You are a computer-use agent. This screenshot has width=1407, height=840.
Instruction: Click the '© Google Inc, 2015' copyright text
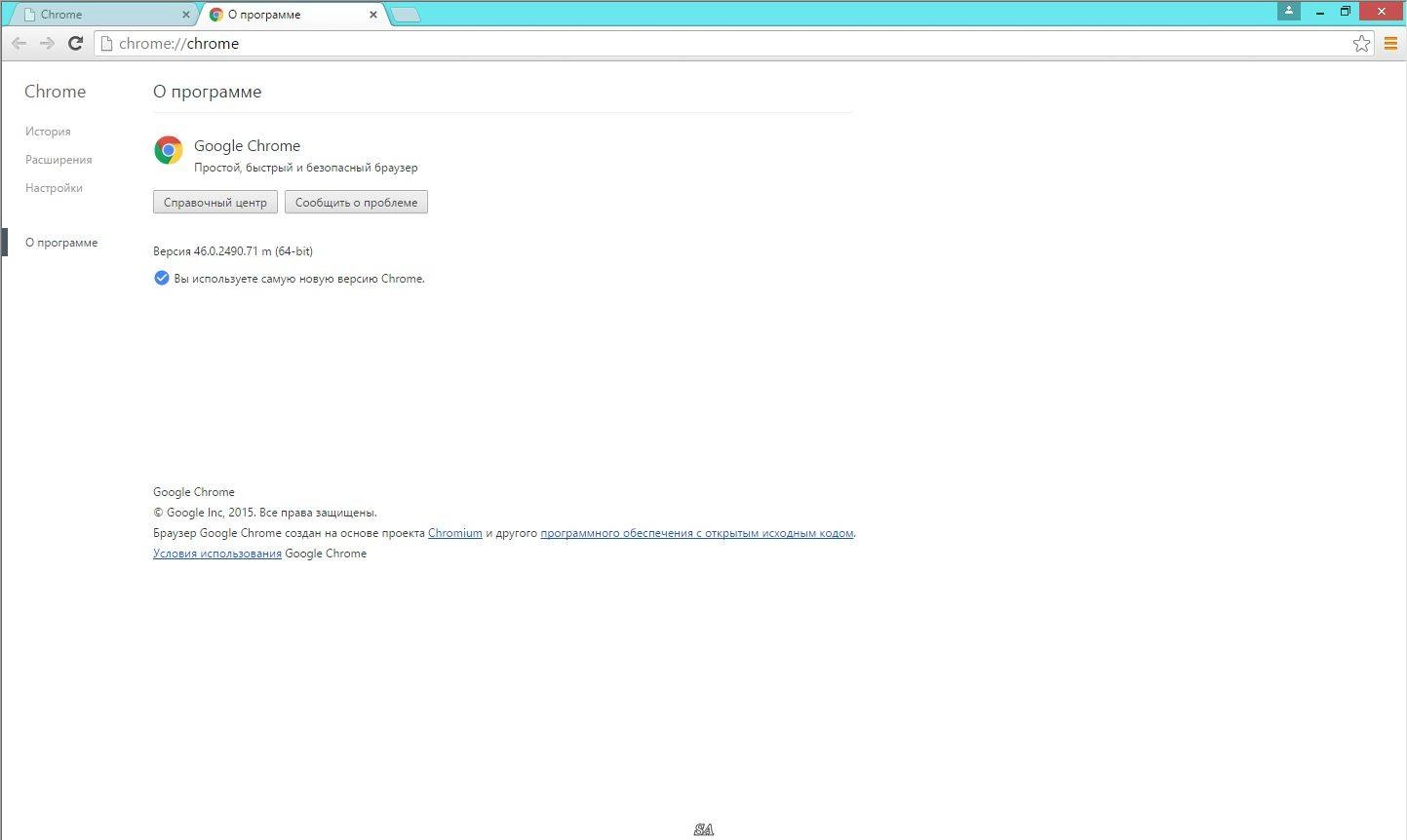click(204, 513)
